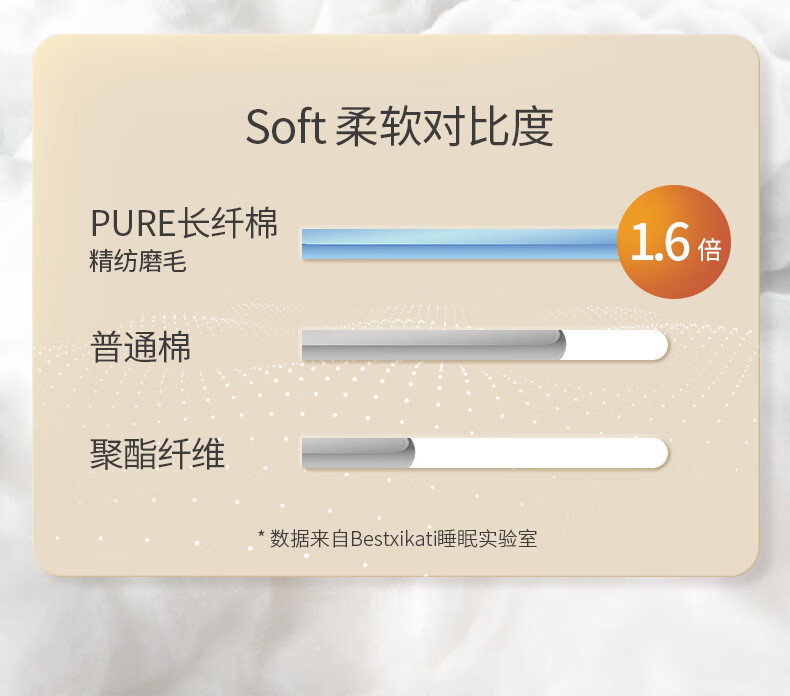Click the gray filled part of 聚酯纤维 bar
Screen dimensions: 790x696
tap(358, 453)
